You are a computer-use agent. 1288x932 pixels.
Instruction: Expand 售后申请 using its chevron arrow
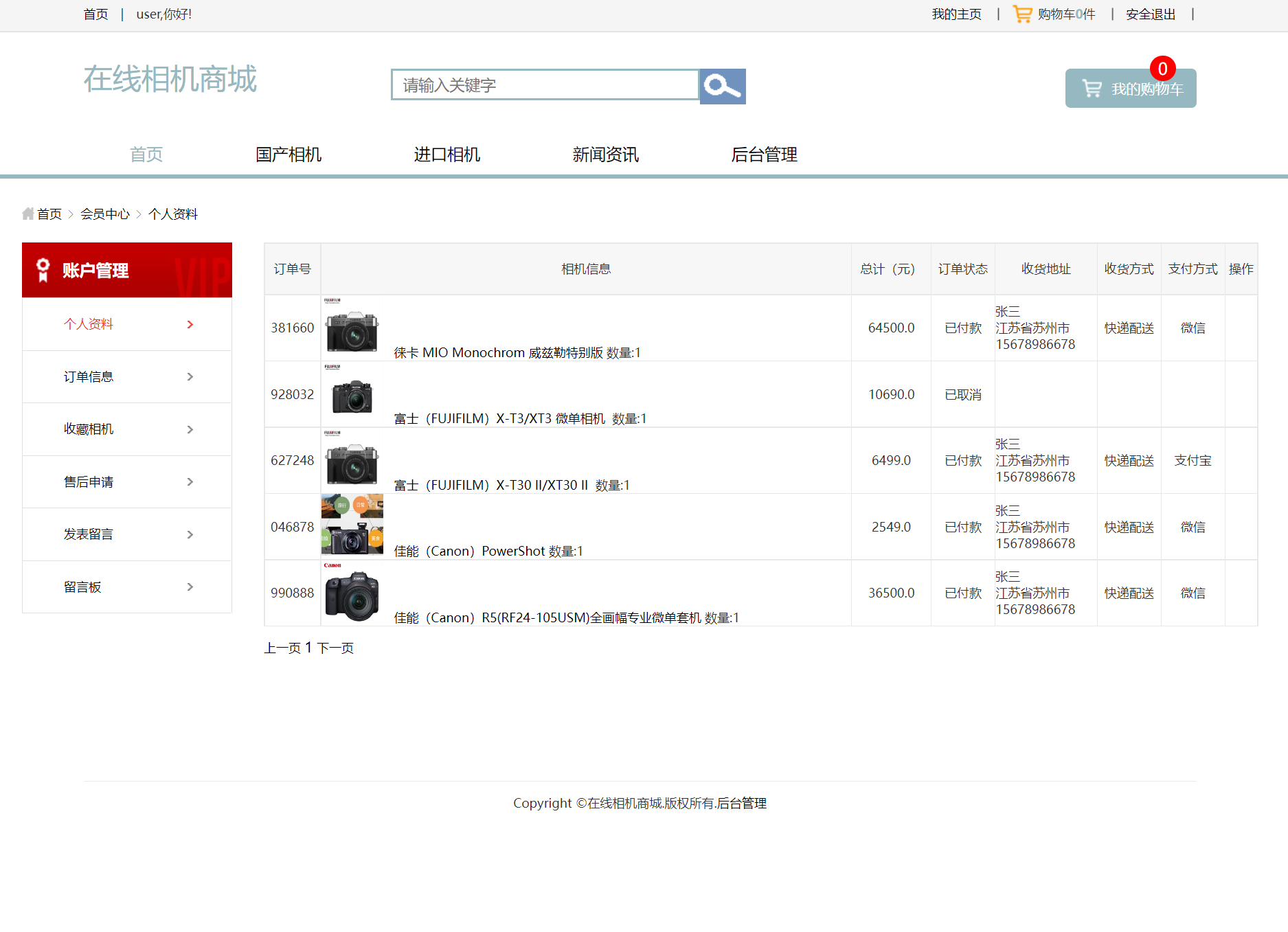tap(190, 481)
